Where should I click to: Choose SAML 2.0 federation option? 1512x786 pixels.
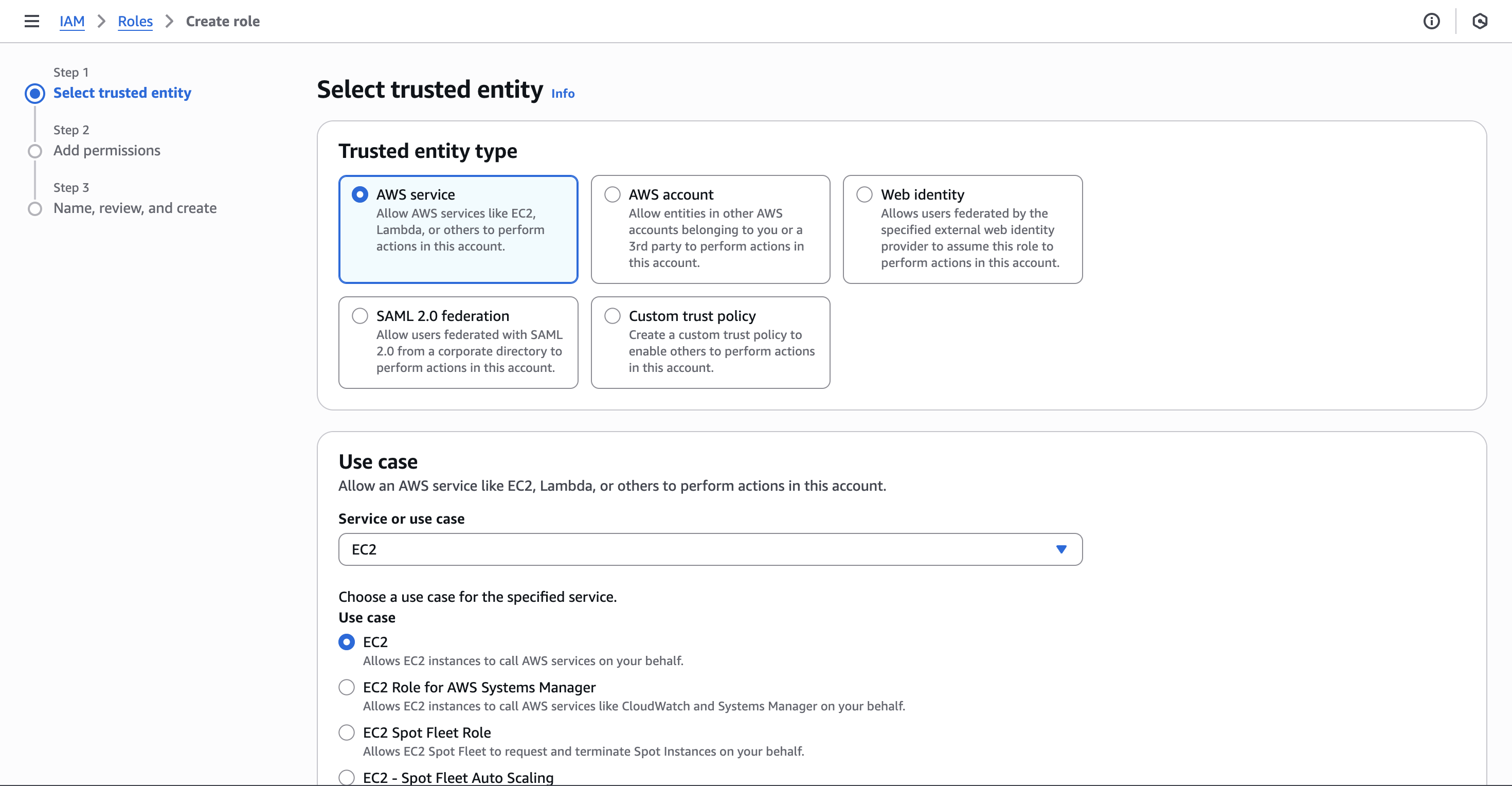(360, 316)
